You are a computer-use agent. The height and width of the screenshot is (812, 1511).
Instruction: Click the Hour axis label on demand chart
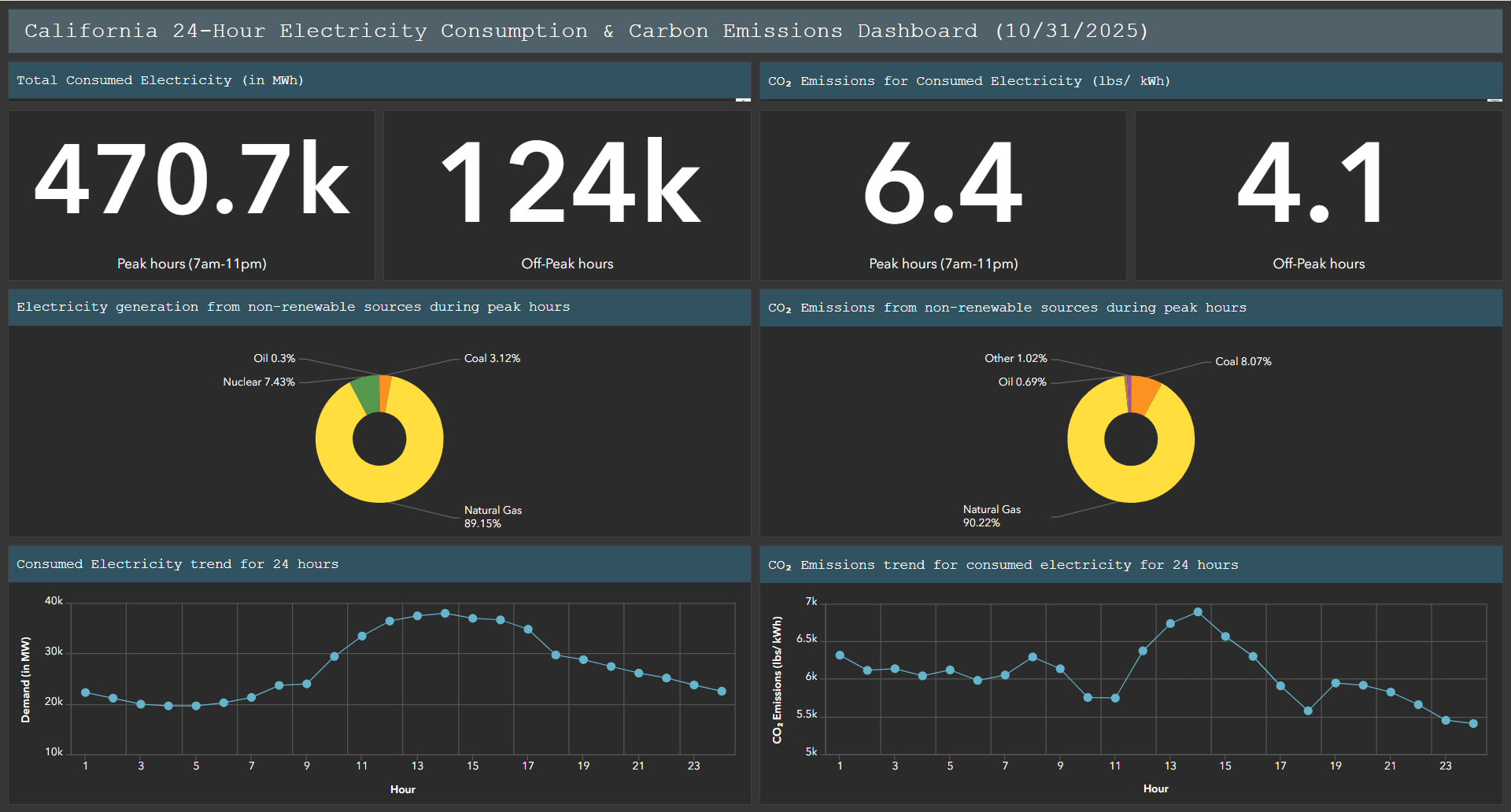(402, 789)
